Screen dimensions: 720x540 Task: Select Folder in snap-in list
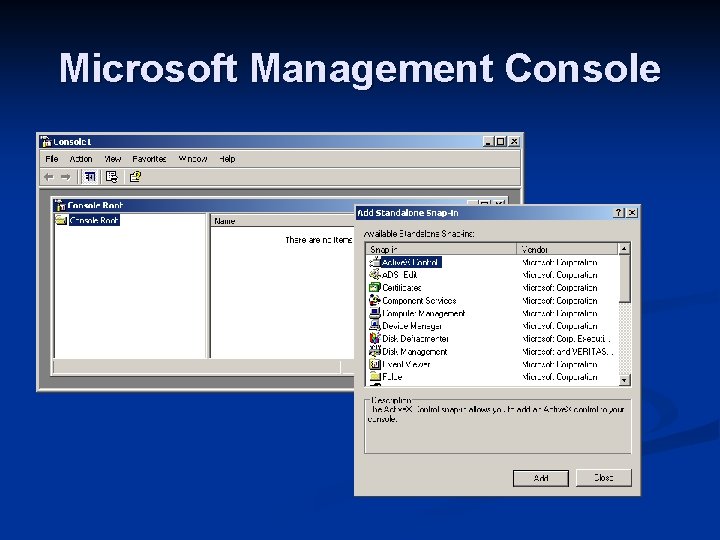[392, 377]
